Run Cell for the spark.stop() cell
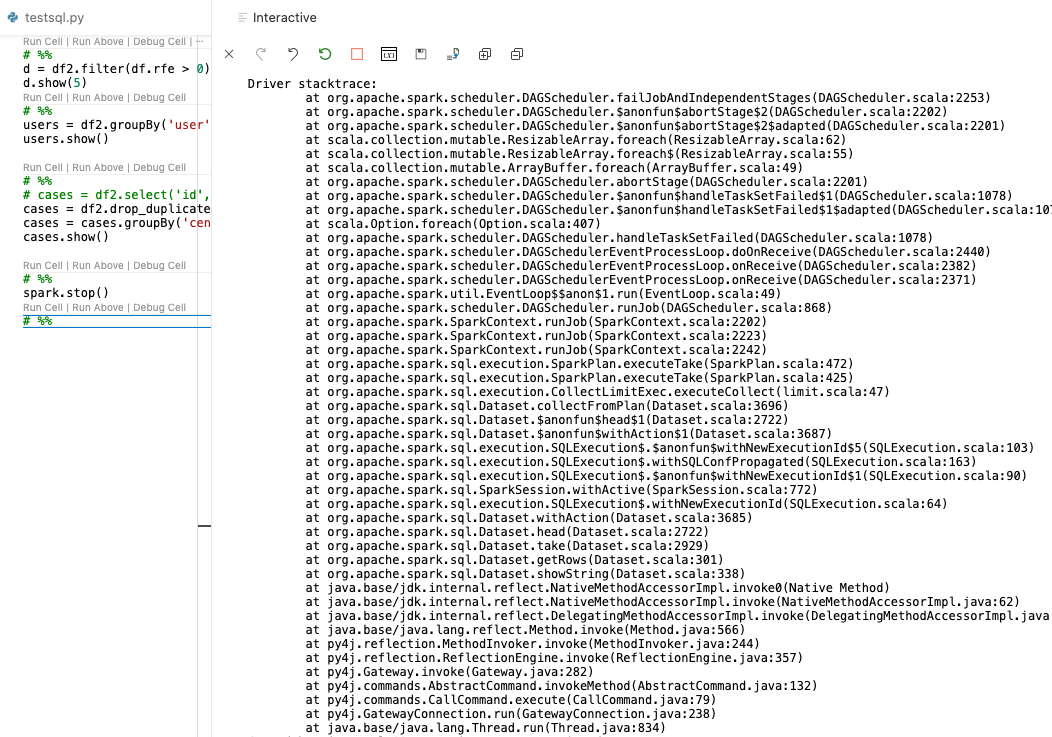The width and height of the screenshot is (1052, 737). [x=43, y=266]
